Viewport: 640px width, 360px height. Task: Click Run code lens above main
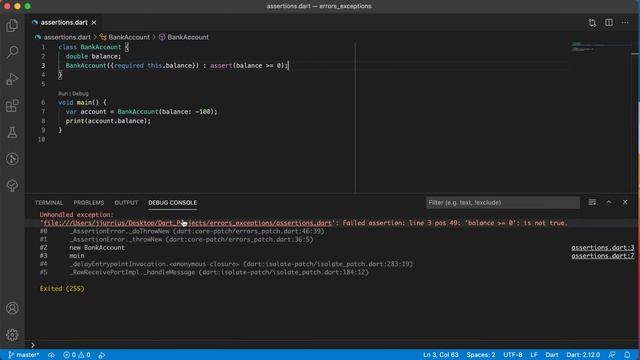[63, 93]
